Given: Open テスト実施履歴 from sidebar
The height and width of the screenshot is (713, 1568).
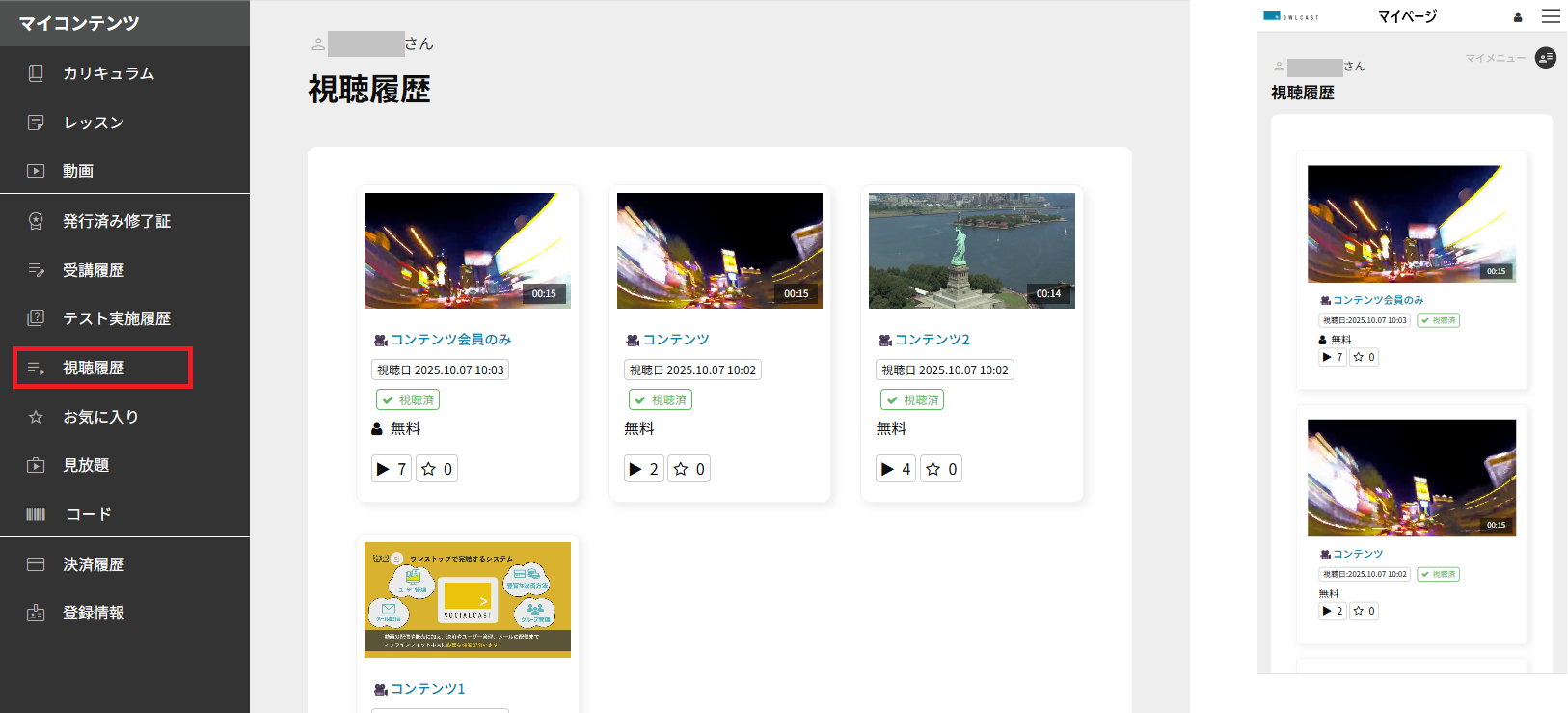Looking at the screenshot, I should 116,318.
